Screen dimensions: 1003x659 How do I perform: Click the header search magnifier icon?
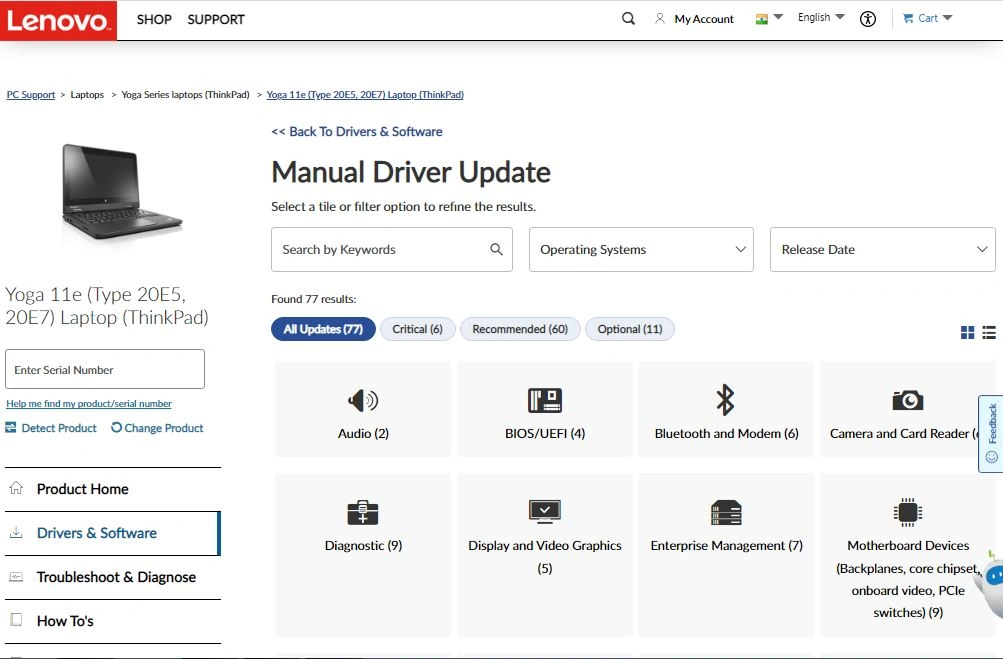[x=628, y=19]
